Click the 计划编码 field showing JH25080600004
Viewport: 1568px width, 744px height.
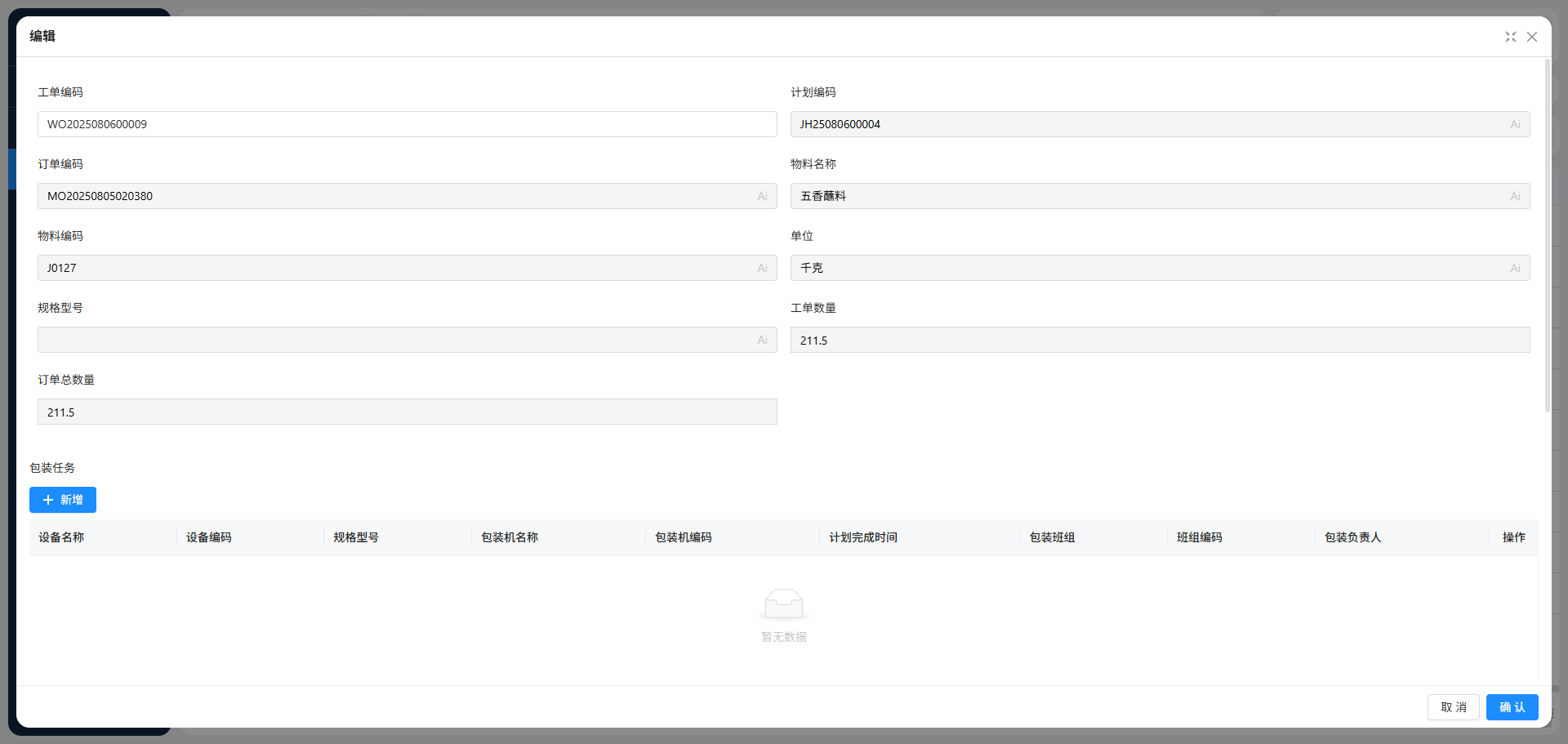click(x=1160, y=124)
